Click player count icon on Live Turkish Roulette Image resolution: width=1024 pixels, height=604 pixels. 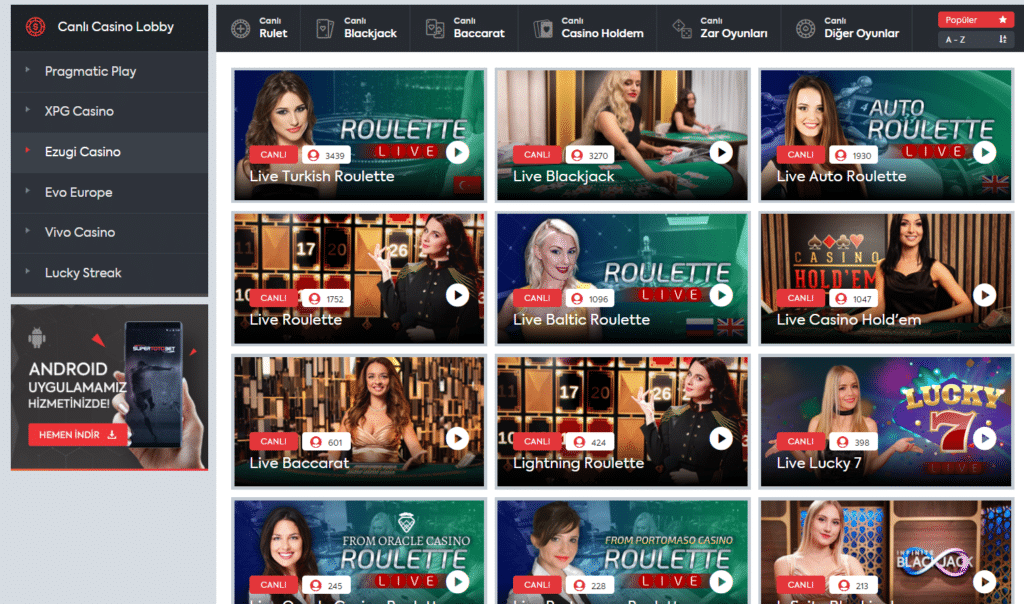(x=314, y=155)
